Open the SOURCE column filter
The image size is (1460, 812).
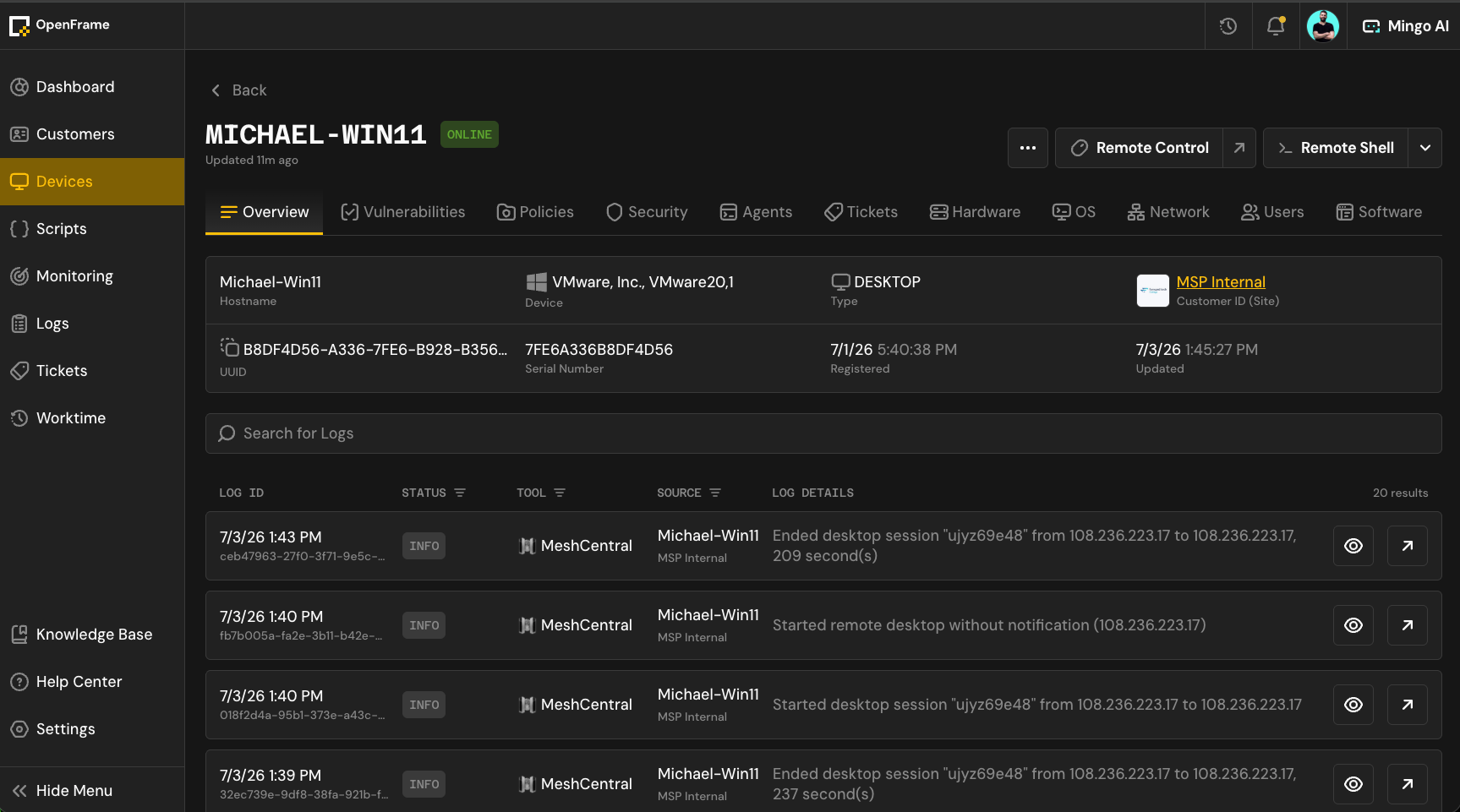tap(715, 493)
